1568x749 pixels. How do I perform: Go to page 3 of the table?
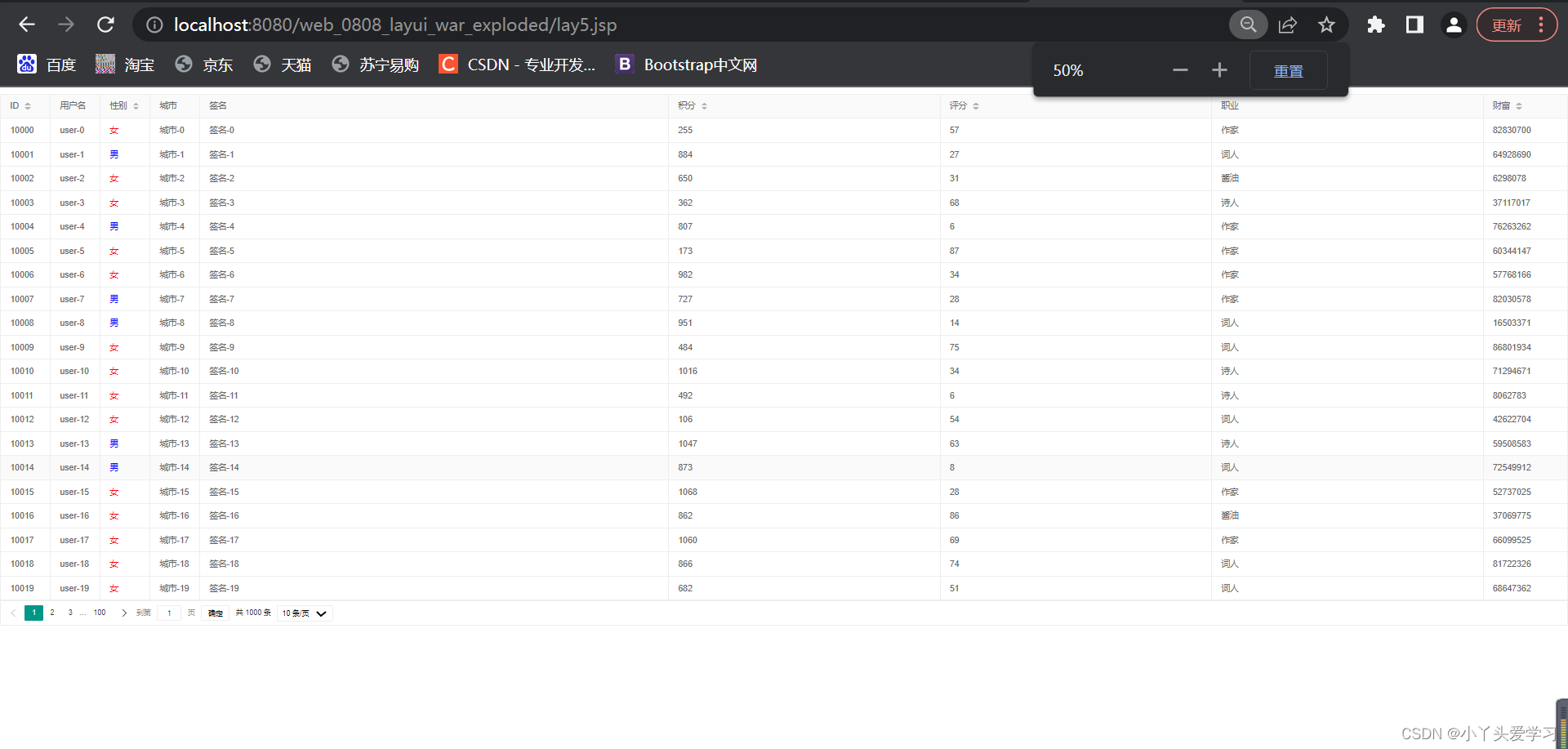point(70,613)
